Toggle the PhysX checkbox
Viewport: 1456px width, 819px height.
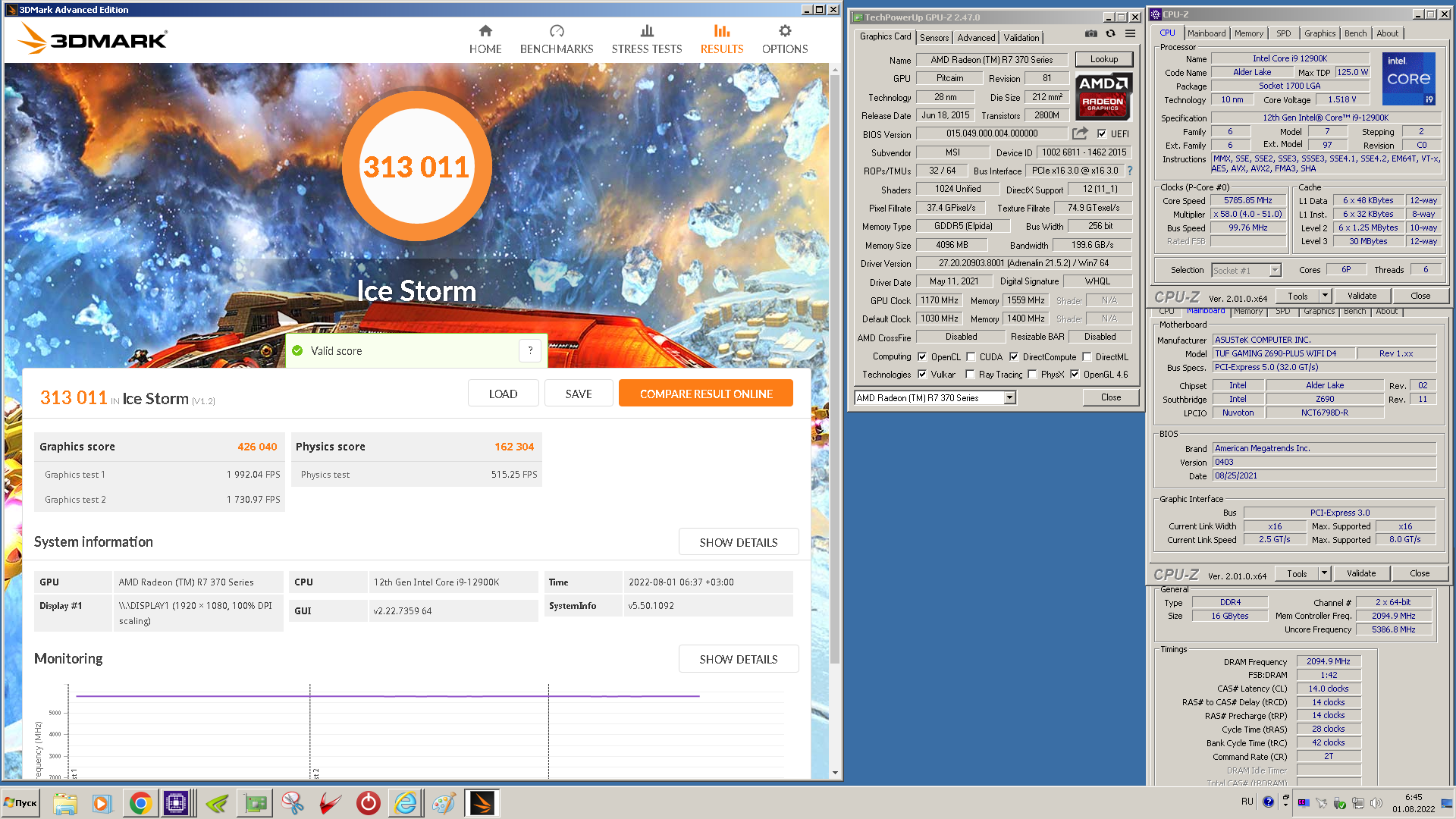click(x=1032, y=375)
